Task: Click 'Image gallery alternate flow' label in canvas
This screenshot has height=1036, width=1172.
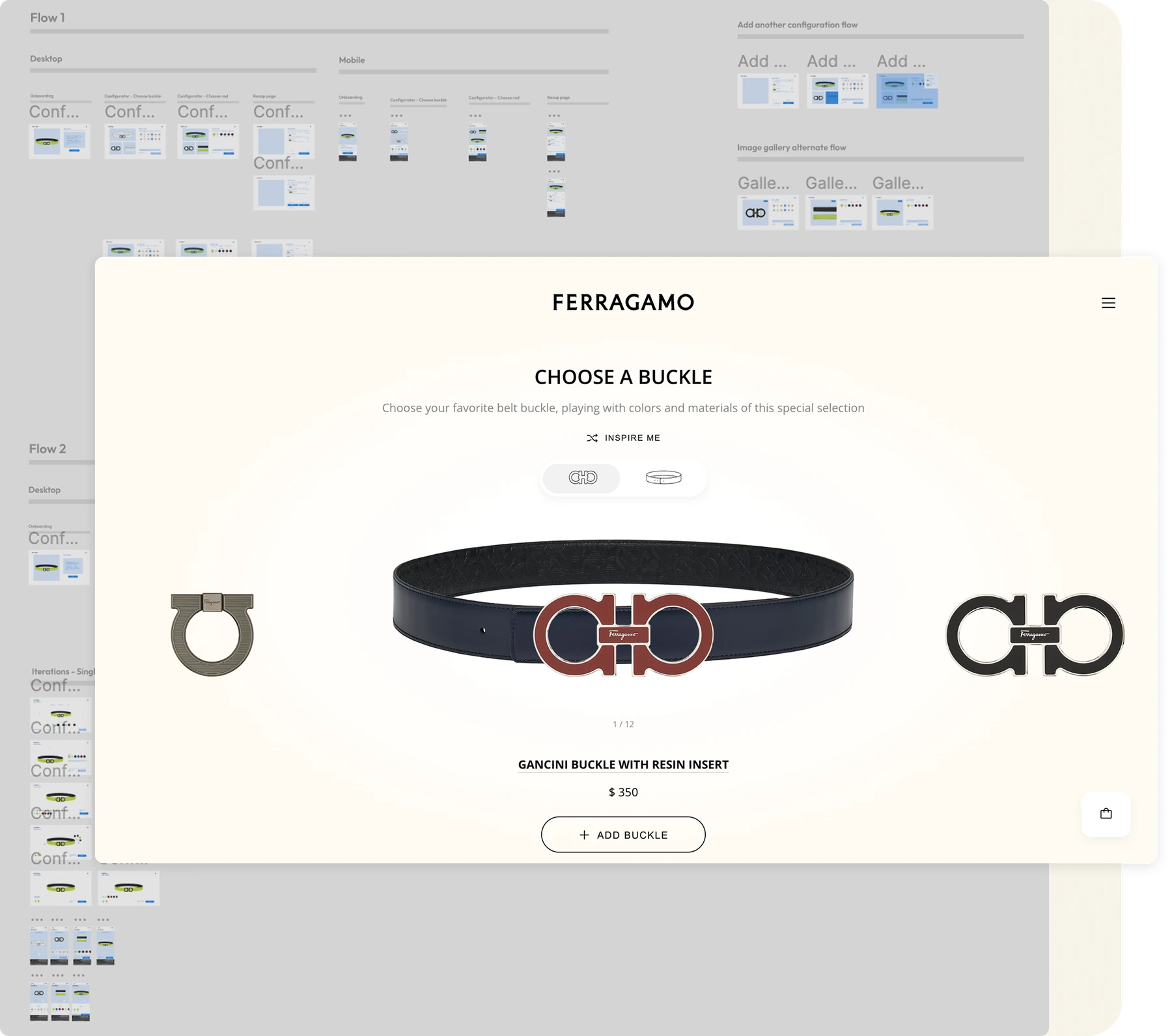Action: click(792, 148)
